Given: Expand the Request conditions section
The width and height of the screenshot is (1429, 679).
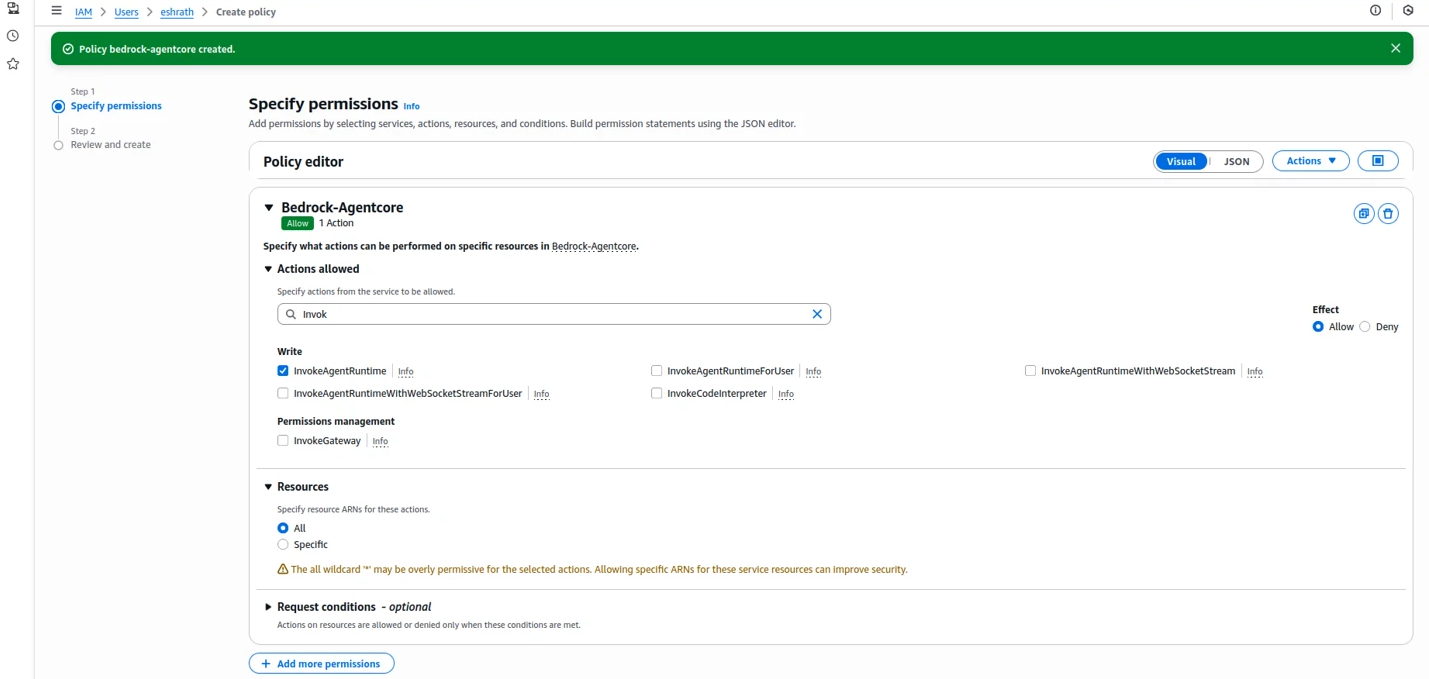Looking at the screenshot, I should (x=268, y=606).
